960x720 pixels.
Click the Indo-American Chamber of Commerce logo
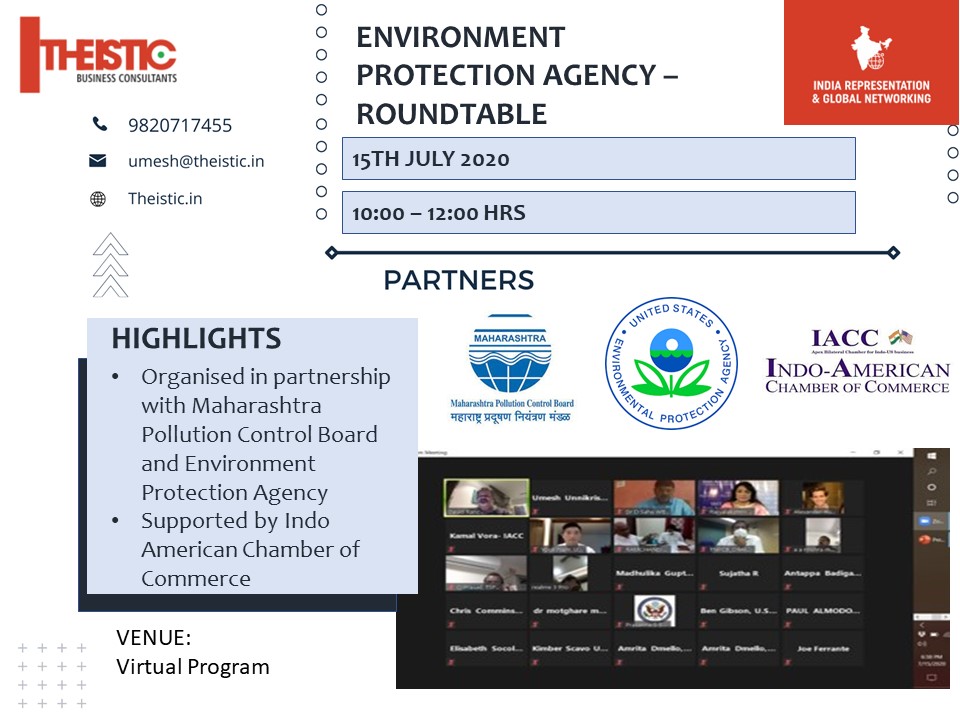coord(857,360)
